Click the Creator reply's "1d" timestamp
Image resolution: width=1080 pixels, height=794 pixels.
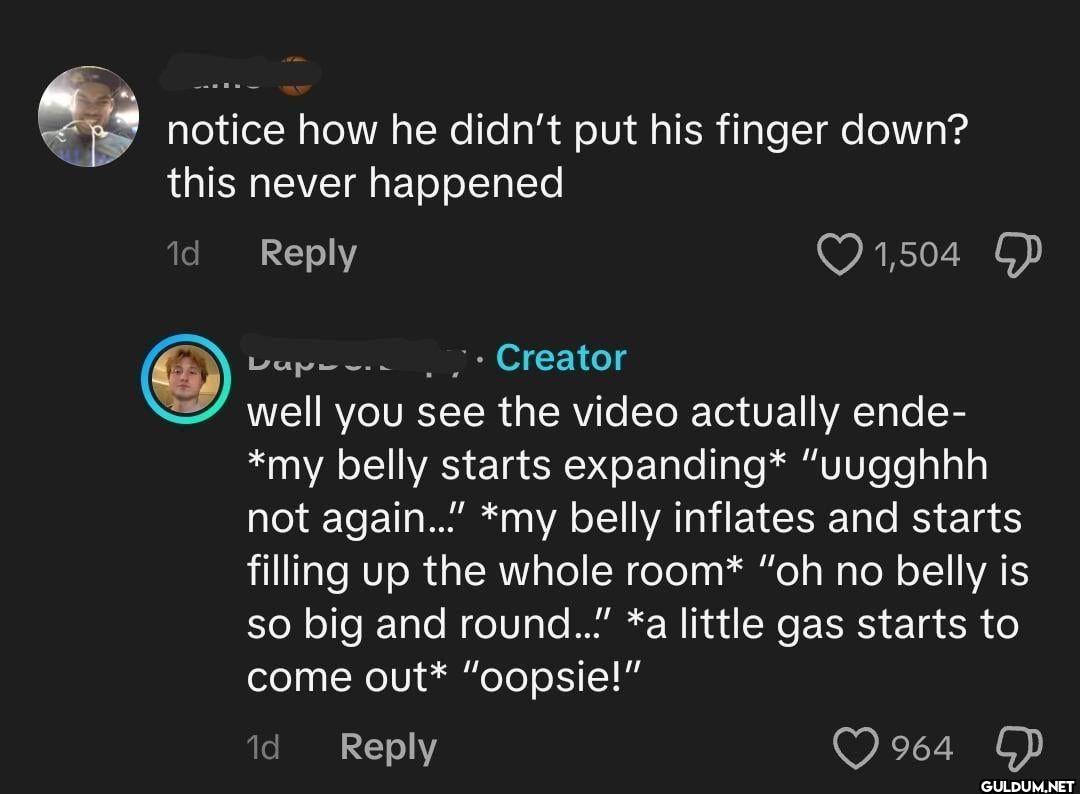pos(262,747)
